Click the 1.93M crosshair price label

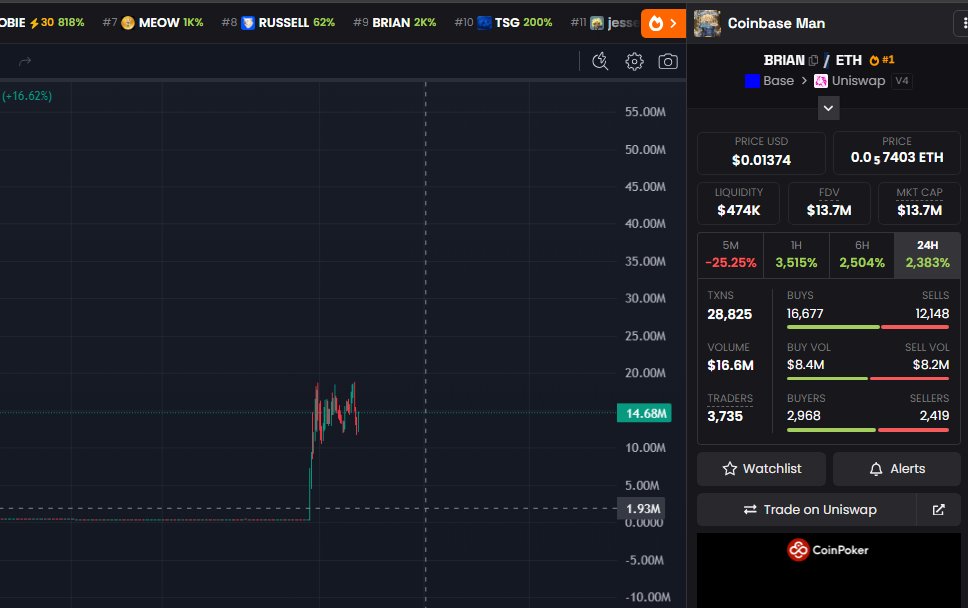coord(641,509)
